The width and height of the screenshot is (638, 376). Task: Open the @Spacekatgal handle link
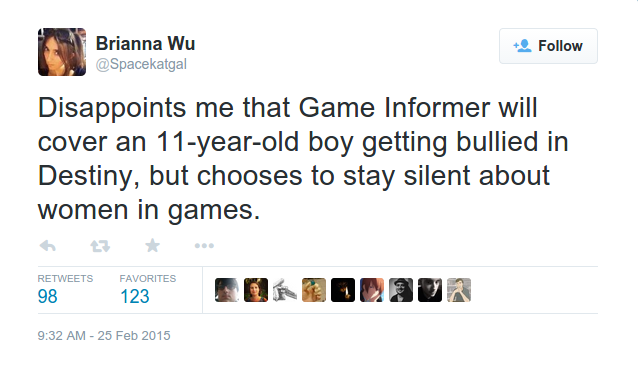141,64
